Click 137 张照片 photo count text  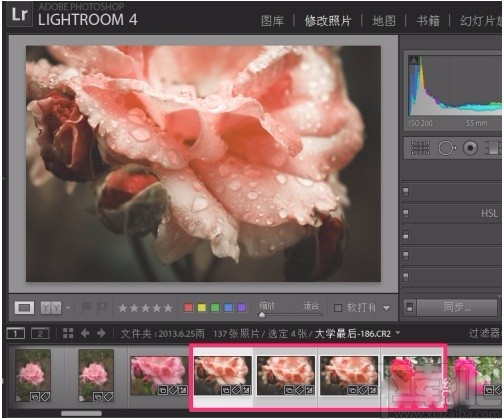coord(236,334)
